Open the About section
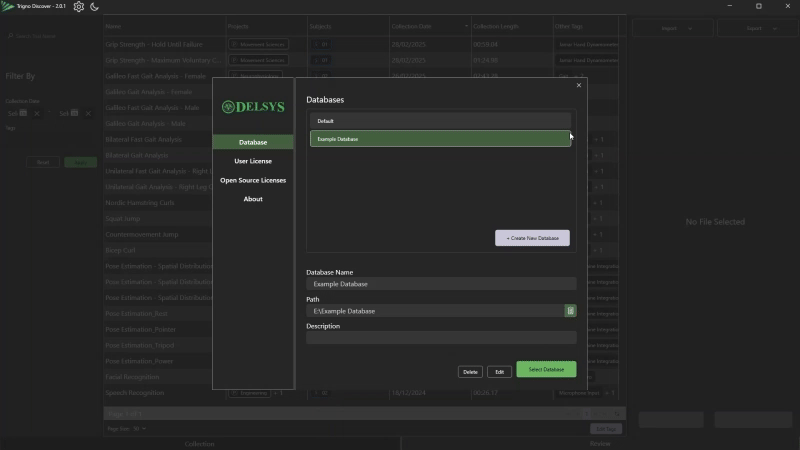The height and width of the screenshot is (450, 800). (x=253, y=199)
